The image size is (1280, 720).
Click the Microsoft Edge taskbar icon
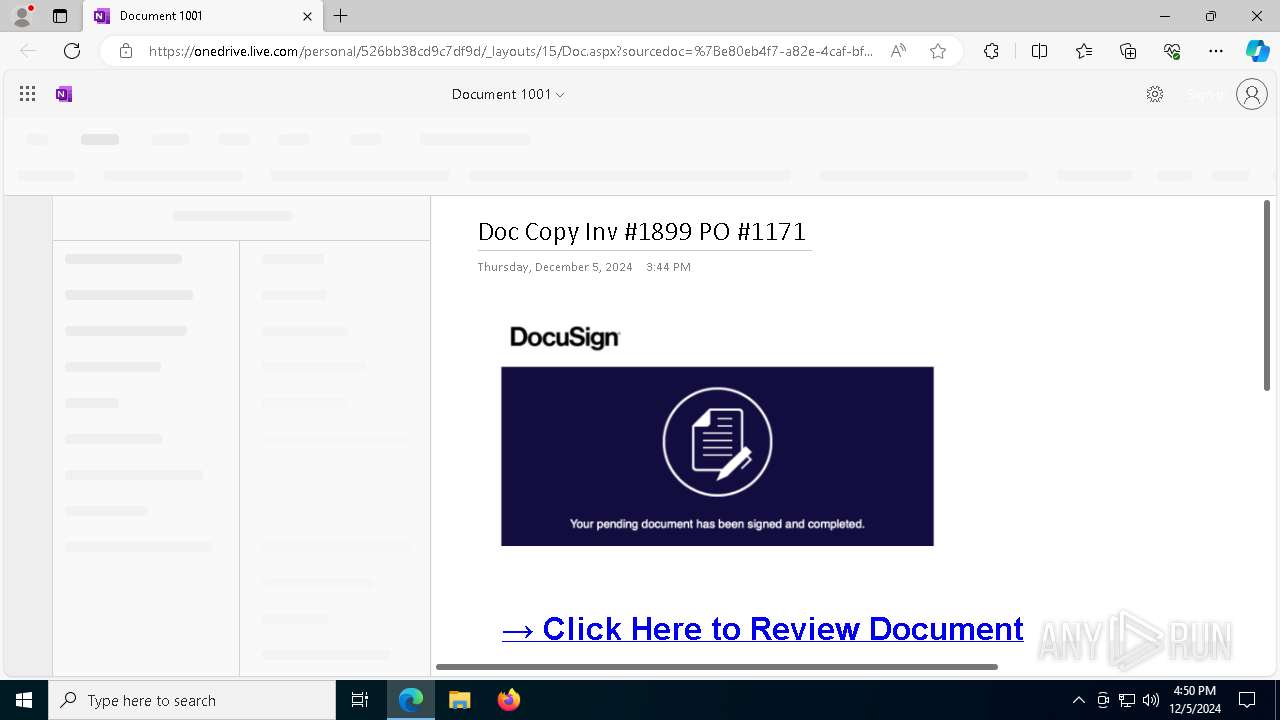tap(411, 700)
